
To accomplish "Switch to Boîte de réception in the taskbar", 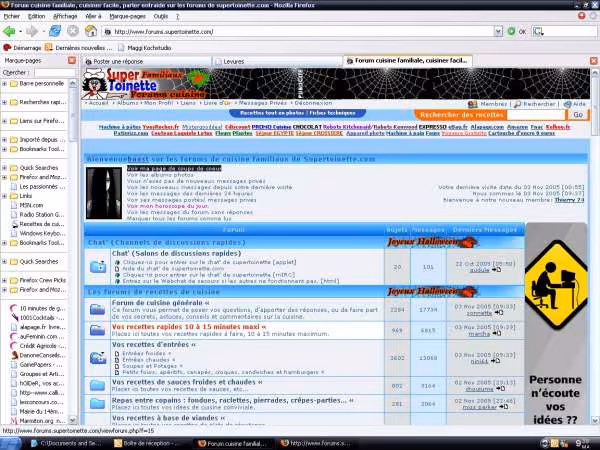I will point(147,443).
